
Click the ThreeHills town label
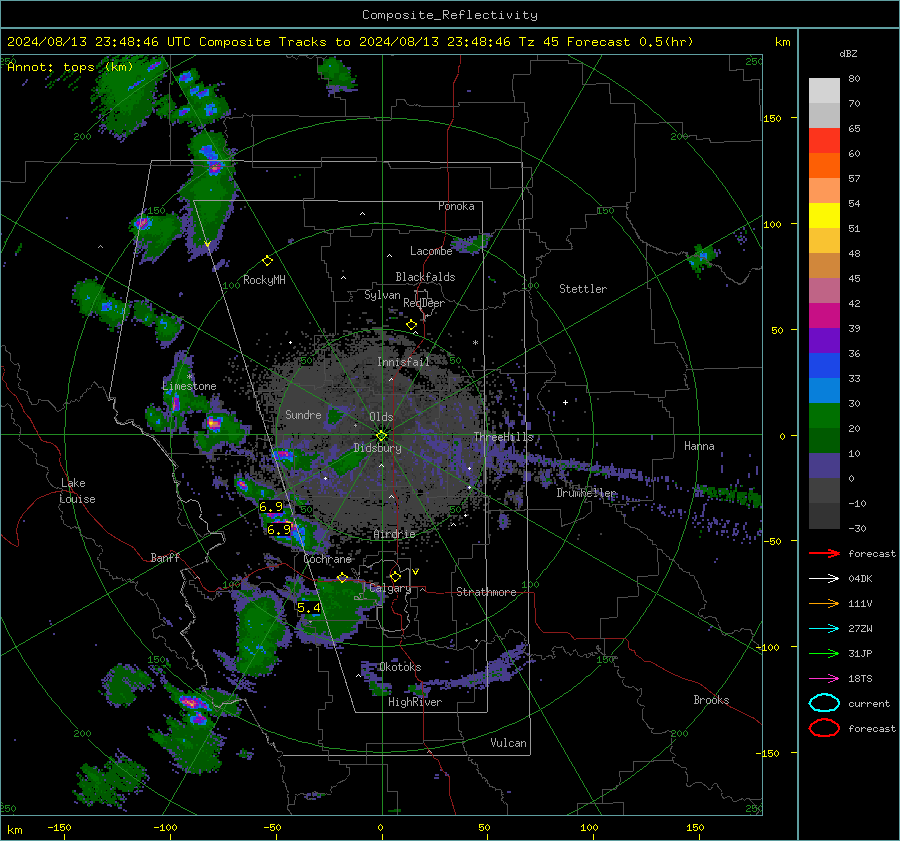(503, 437)
